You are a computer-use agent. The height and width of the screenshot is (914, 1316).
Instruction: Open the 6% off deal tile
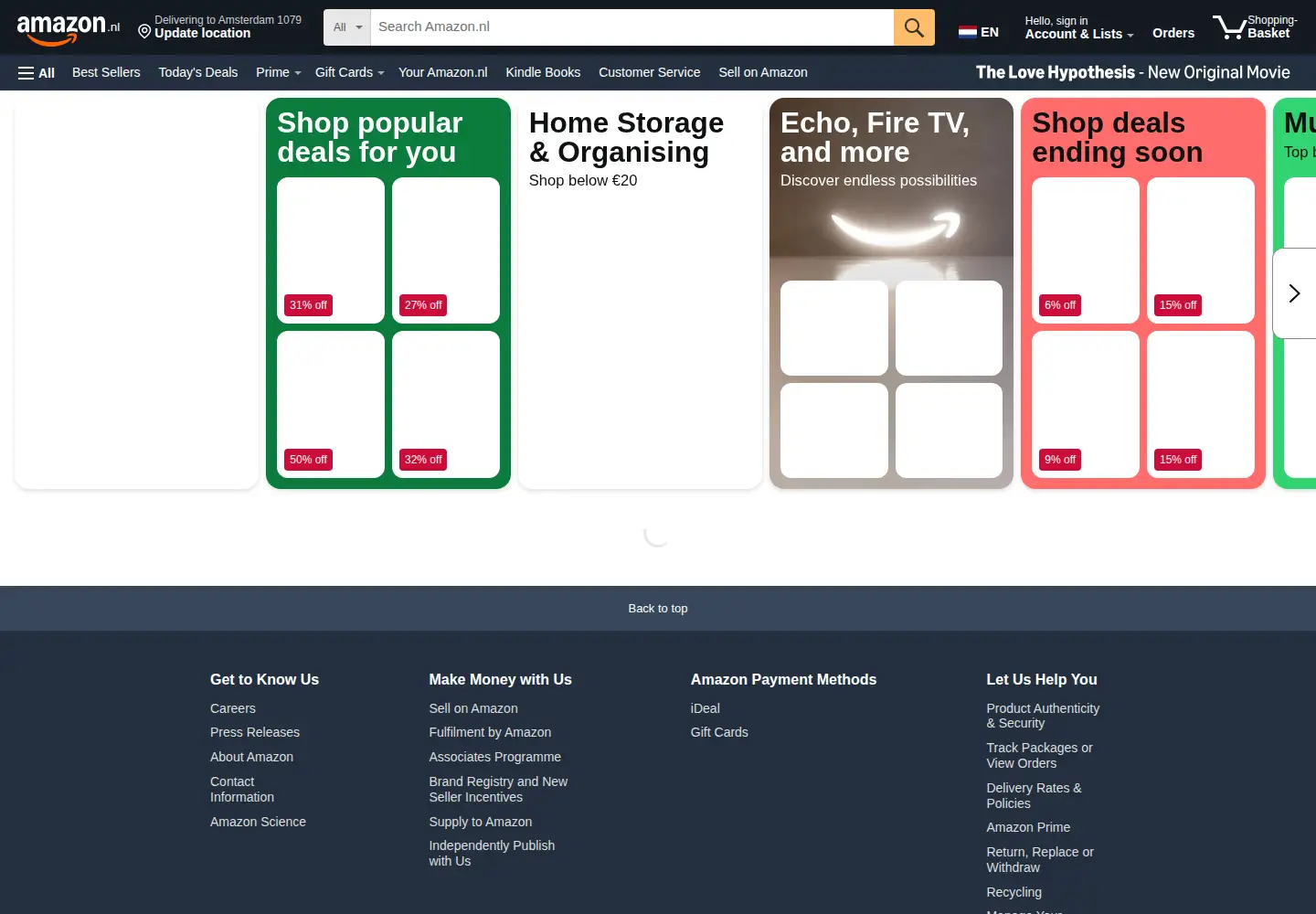(x=1086, y=250)
